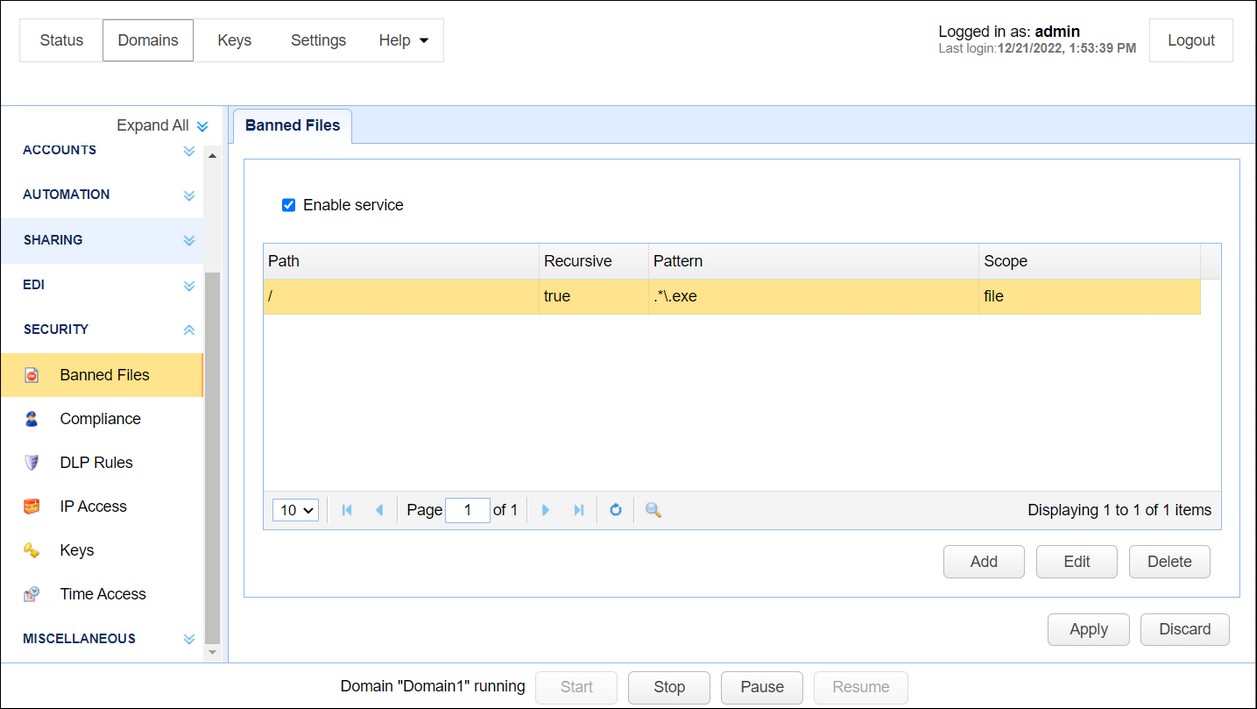Click the Add button
This screenshot has height=709, width=1257.
[x=983, y=562]
